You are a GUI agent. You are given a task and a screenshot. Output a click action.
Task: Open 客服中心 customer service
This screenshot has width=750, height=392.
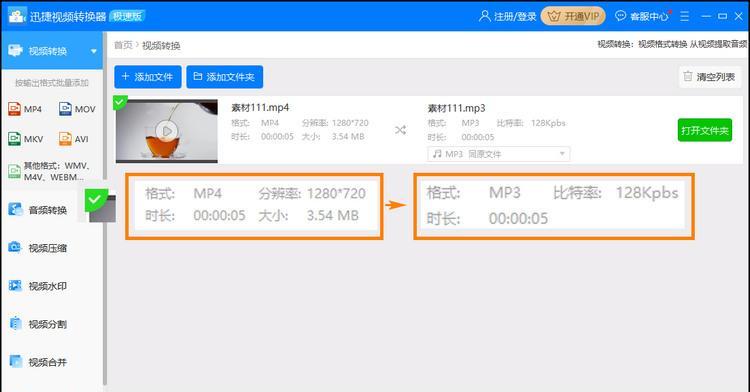(642, 16)
